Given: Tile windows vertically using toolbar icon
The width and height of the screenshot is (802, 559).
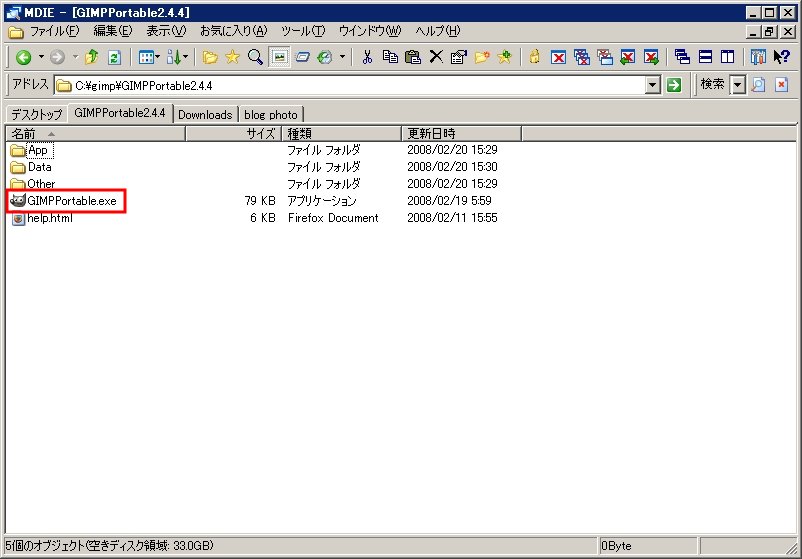Looking at the screenshot, I should (x=727, y=57).
